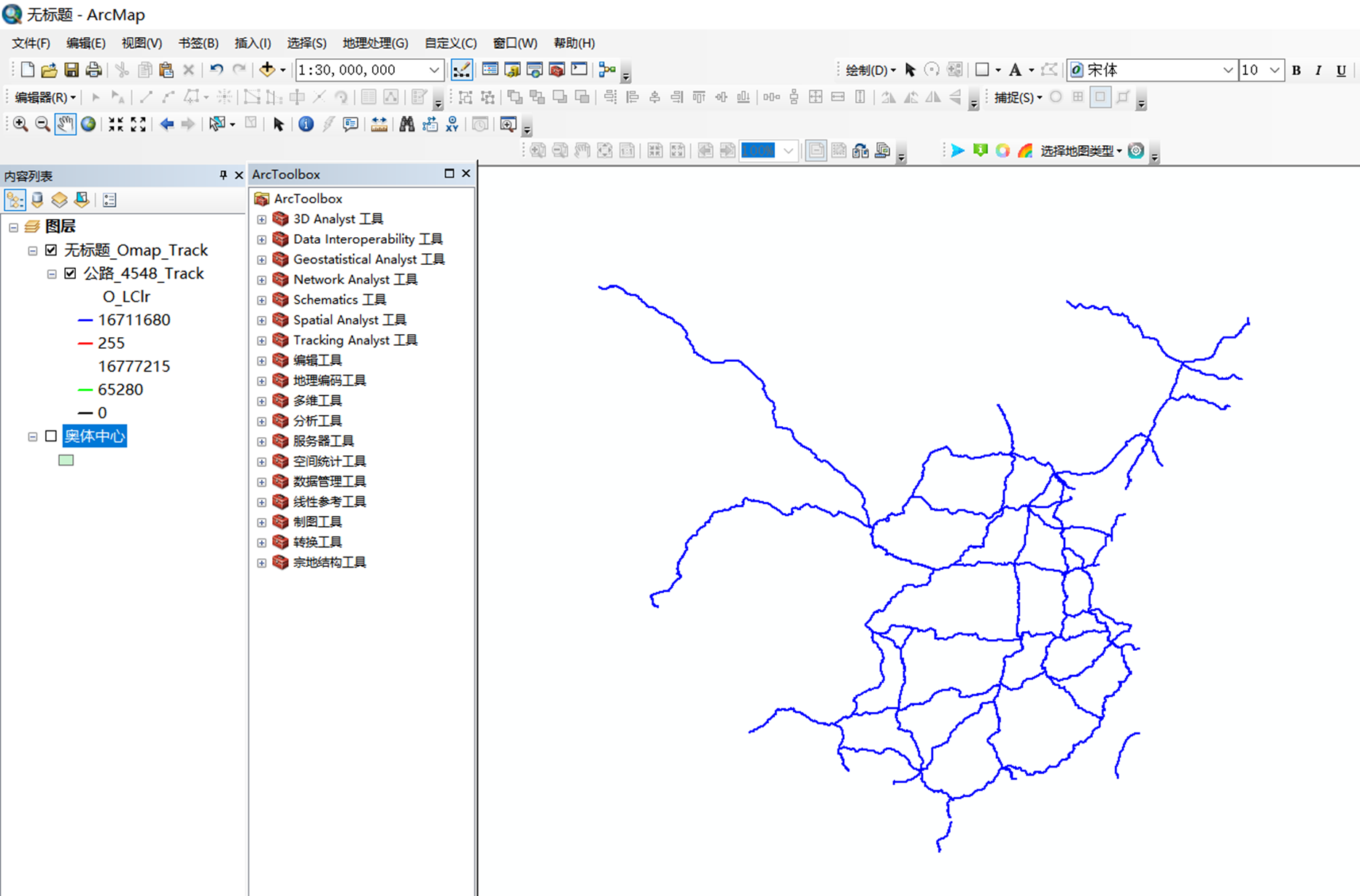Screen dimensions: 1360x896
Task: Select the Pan hand tool
Action: [66, 124]
